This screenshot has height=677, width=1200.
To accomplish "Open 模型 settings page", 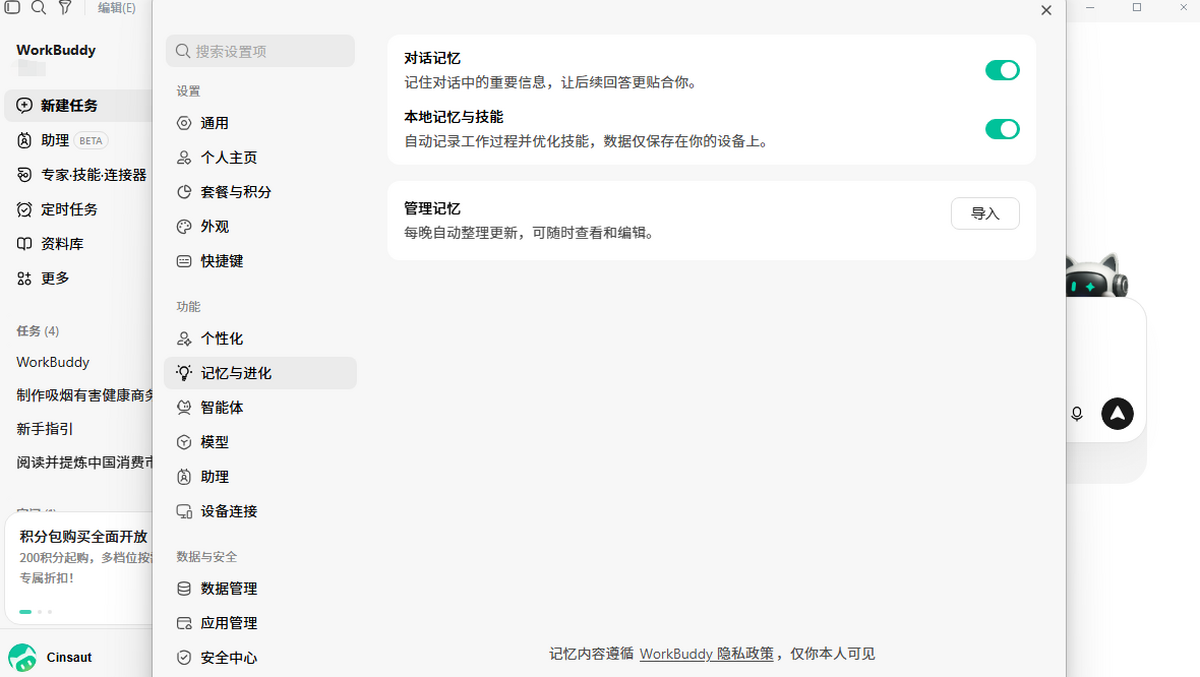I will tap(260, 442).
